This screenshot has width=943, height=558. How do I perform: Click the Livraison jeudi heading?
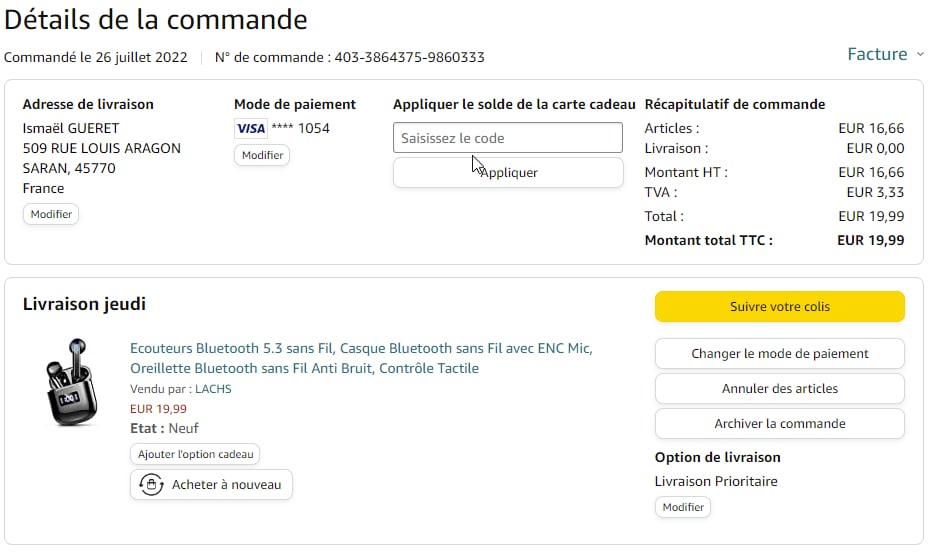(84, 304)
